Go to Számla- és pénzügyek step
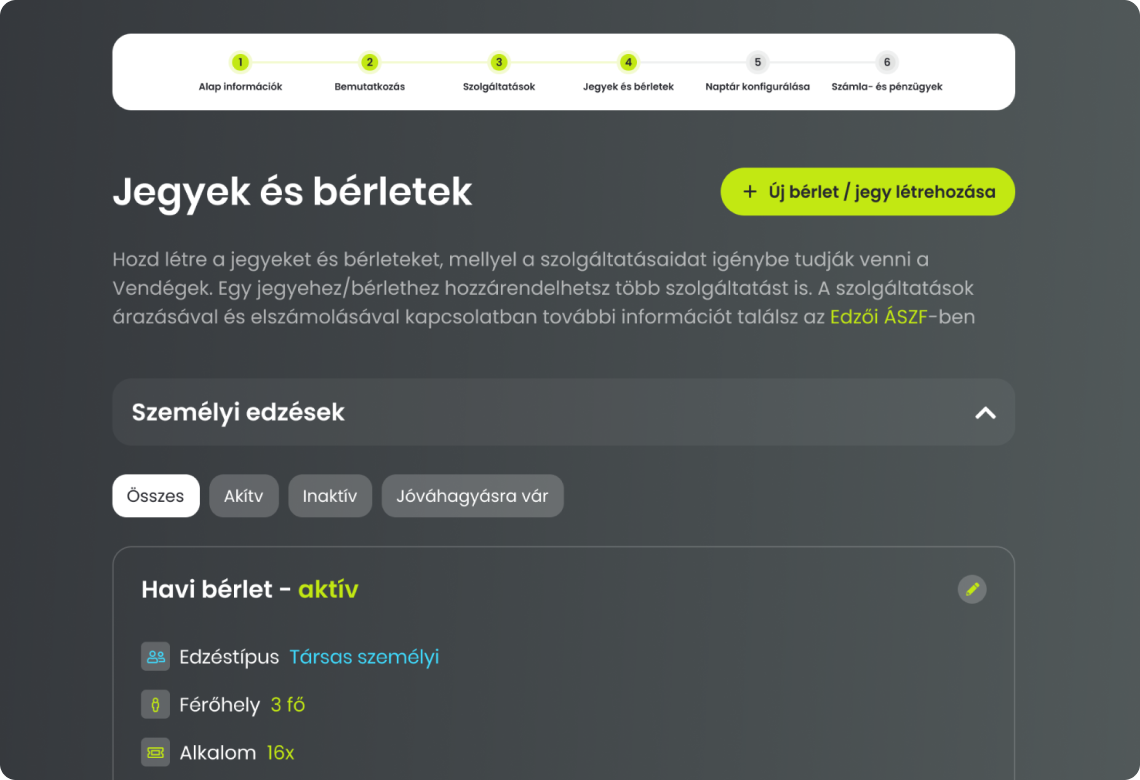The width and height of the screenshot is (1140, 780). [x=886, y=61]
